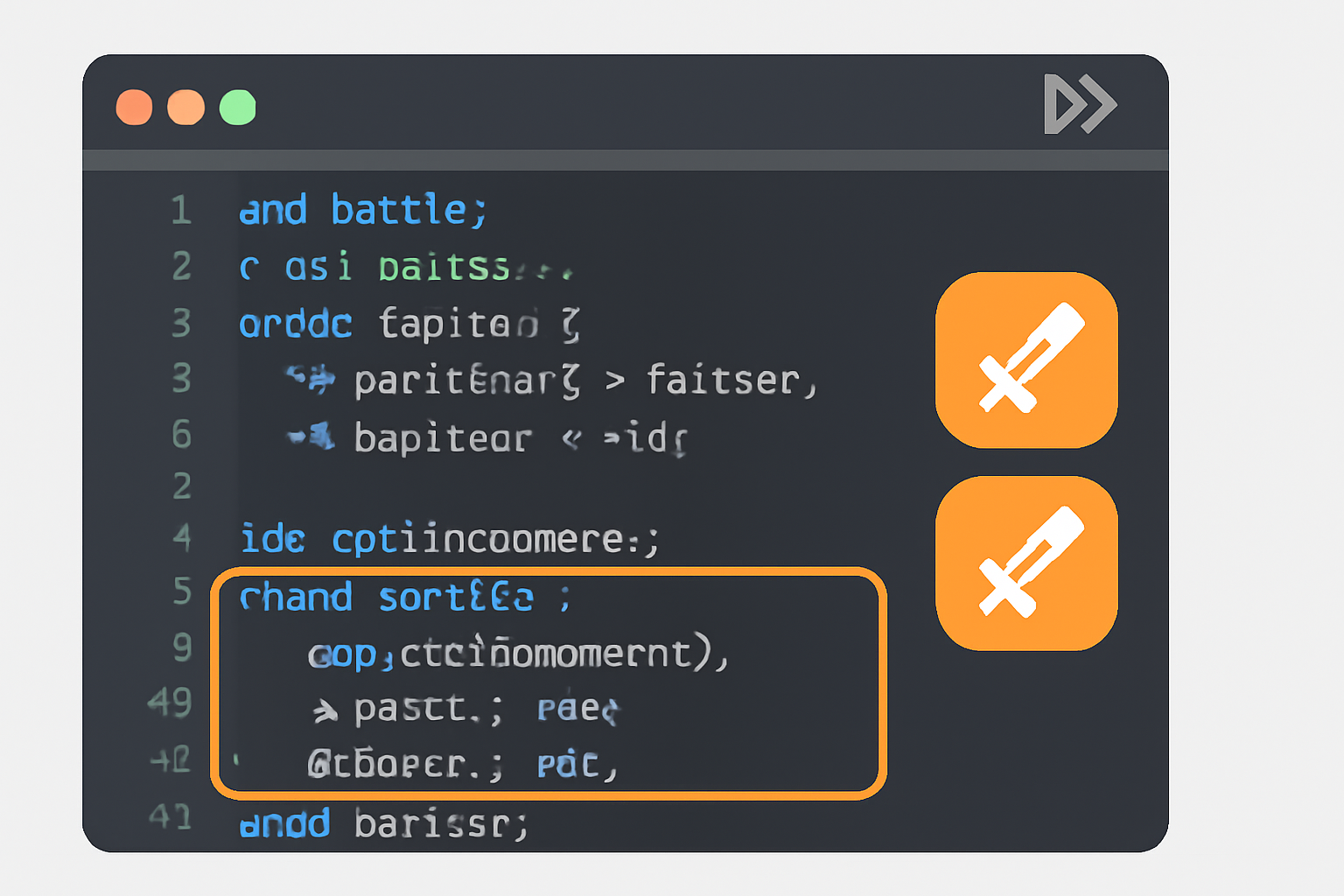Select the bottom orange sword tool icon

(1025, 563)
